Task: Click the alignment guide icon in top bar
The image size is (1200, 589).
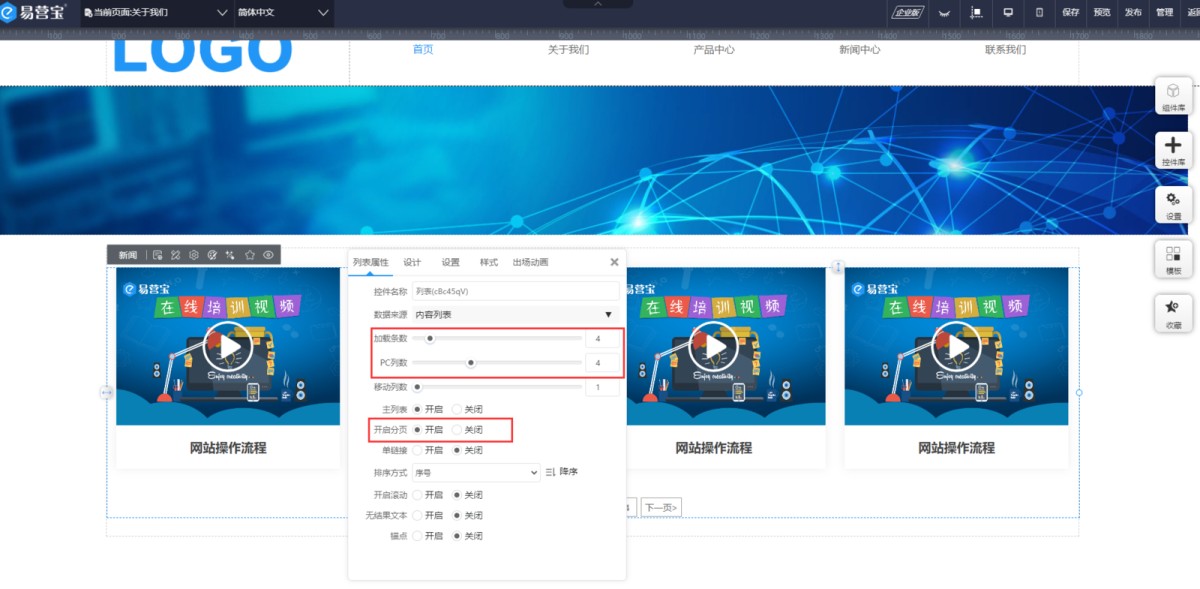Action: click(x=977, y=12)
